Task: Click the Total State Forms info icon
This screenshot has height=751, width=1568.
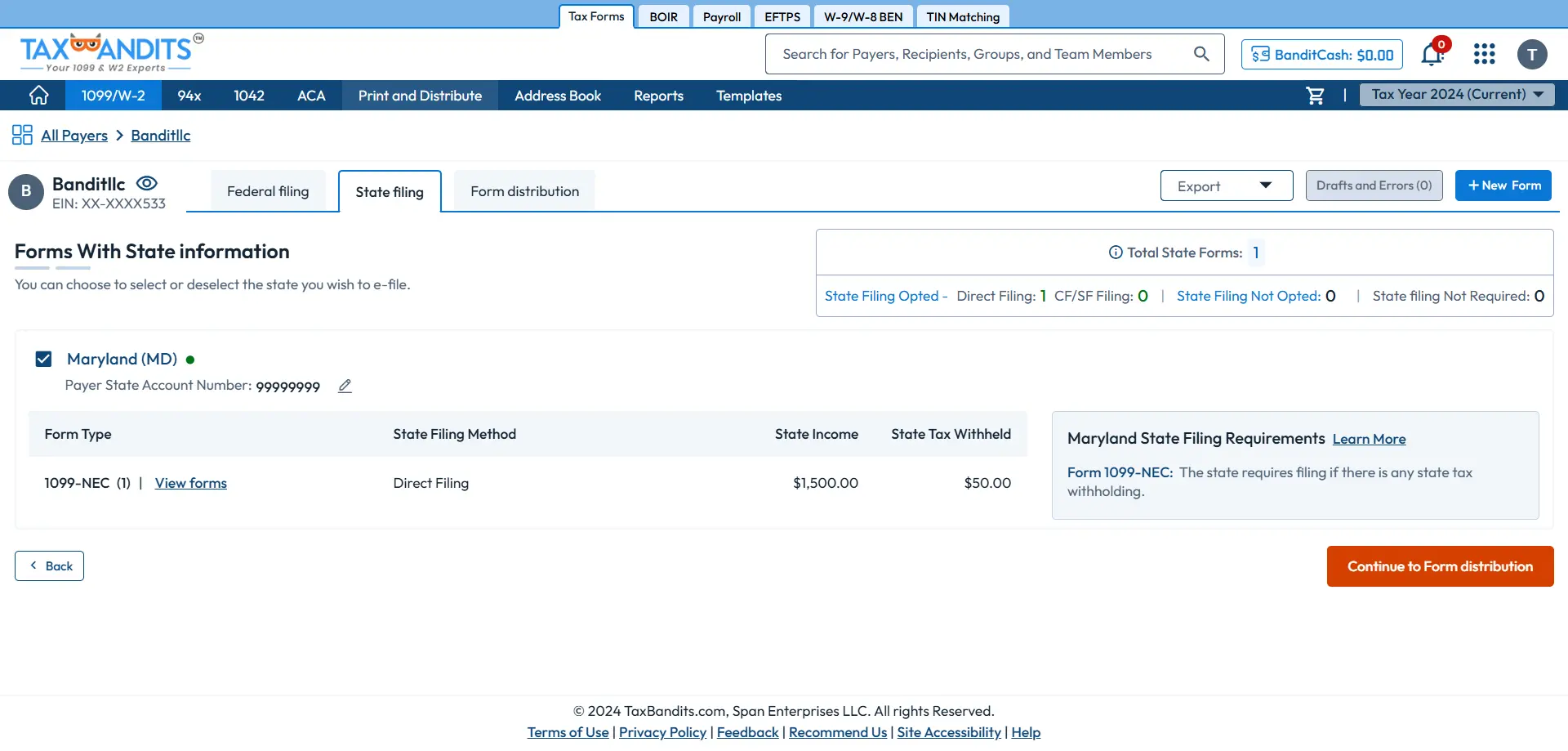Action: pyautogui.click(x=1116, y=253)
